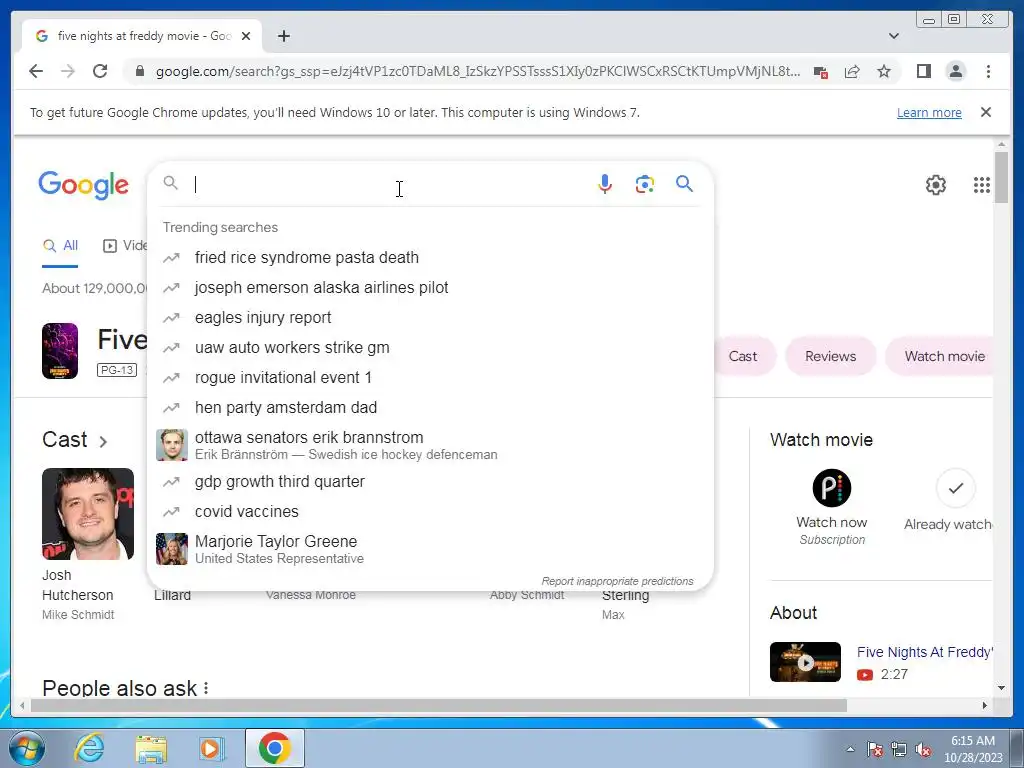Open Chrome three-dot menu

pos(988,71)
